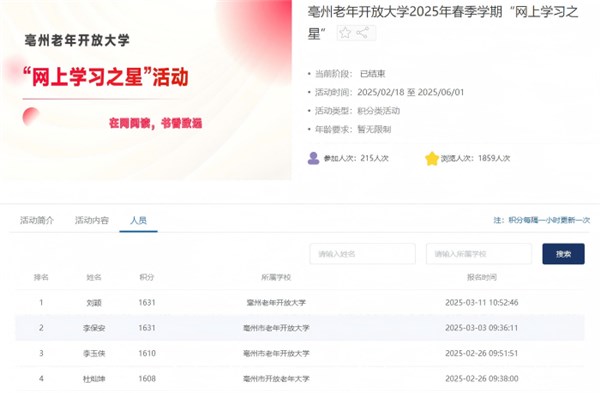Click the 排名 column header
The width and height of the screenshot is (600, 393).
[41, 277]
